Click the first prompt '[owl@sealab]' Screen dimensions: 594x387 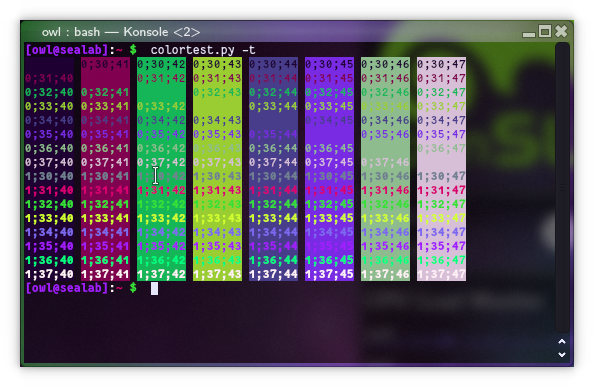click(x=66, y=50)
